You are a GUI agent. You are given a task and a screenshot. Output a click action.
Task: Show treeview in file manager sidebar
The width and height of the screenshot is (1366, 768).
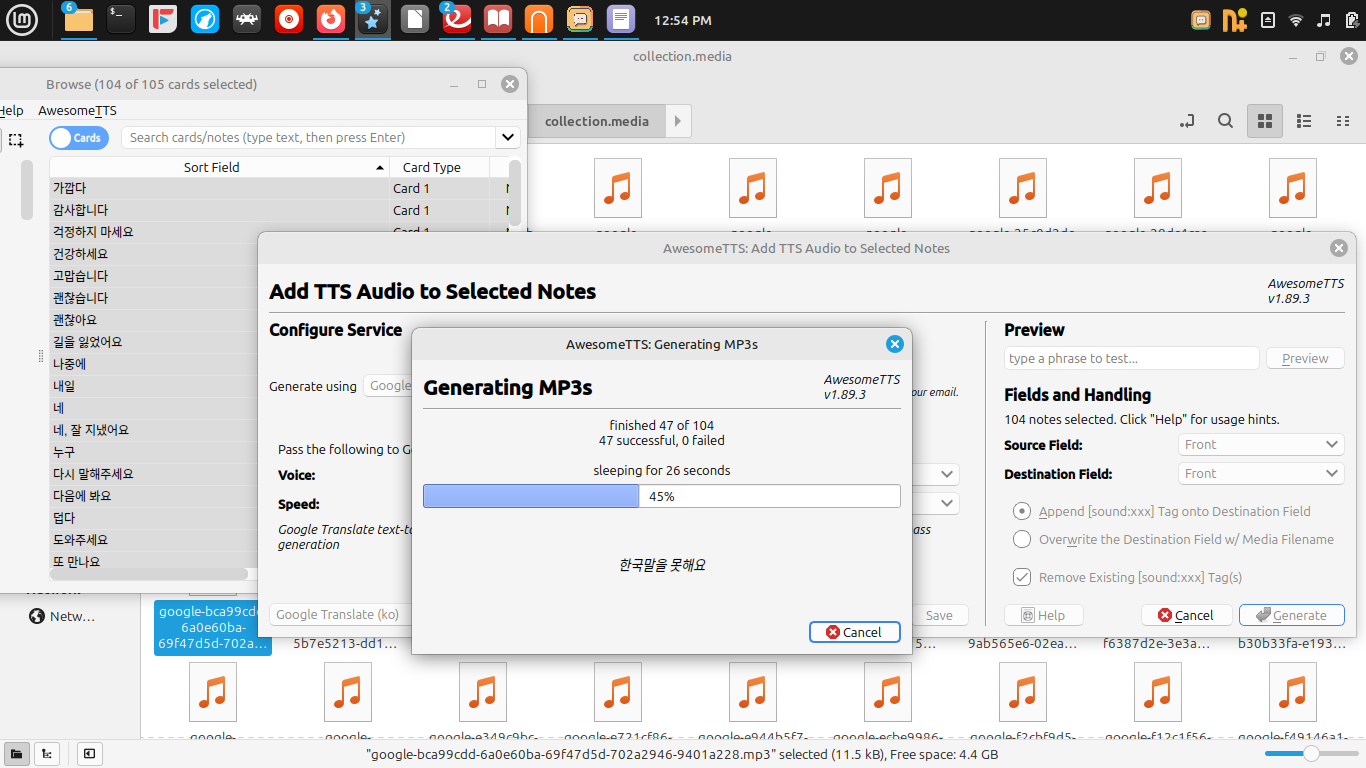[46, 754]
